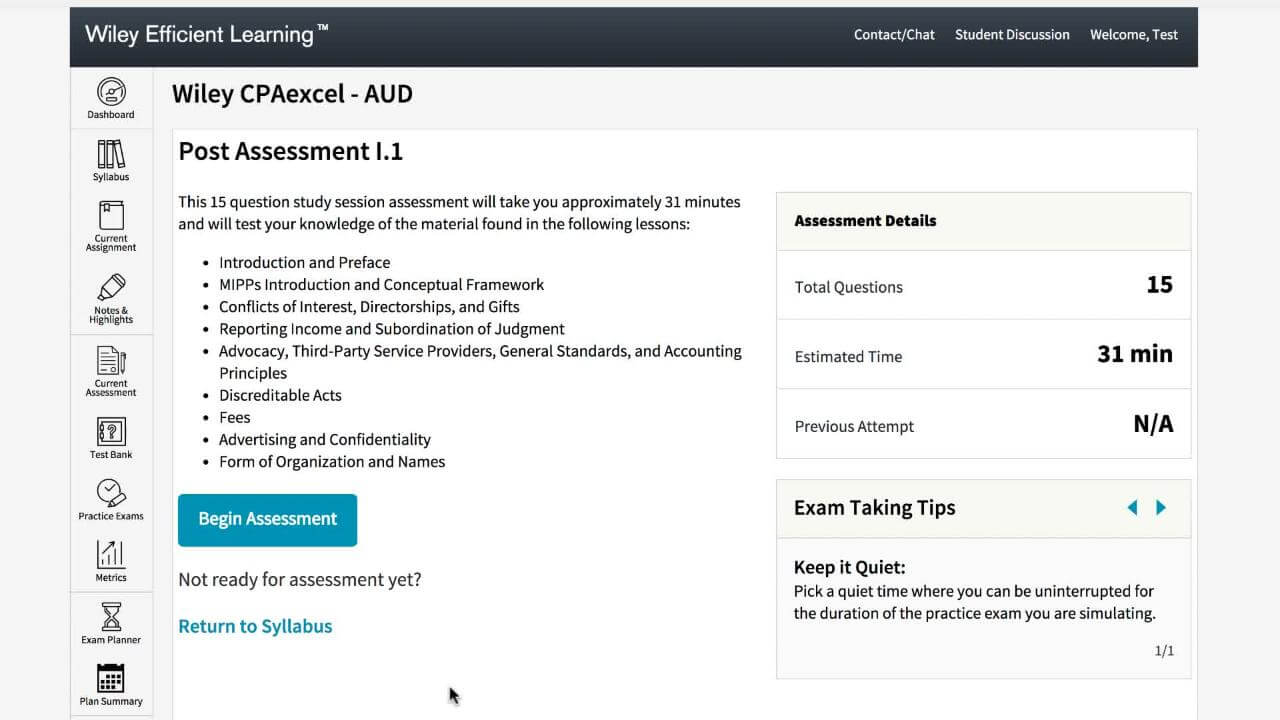The image size is (1280, 720).
Task: Select Reporting Income and Subordination of Judgment
Action: 392,329
